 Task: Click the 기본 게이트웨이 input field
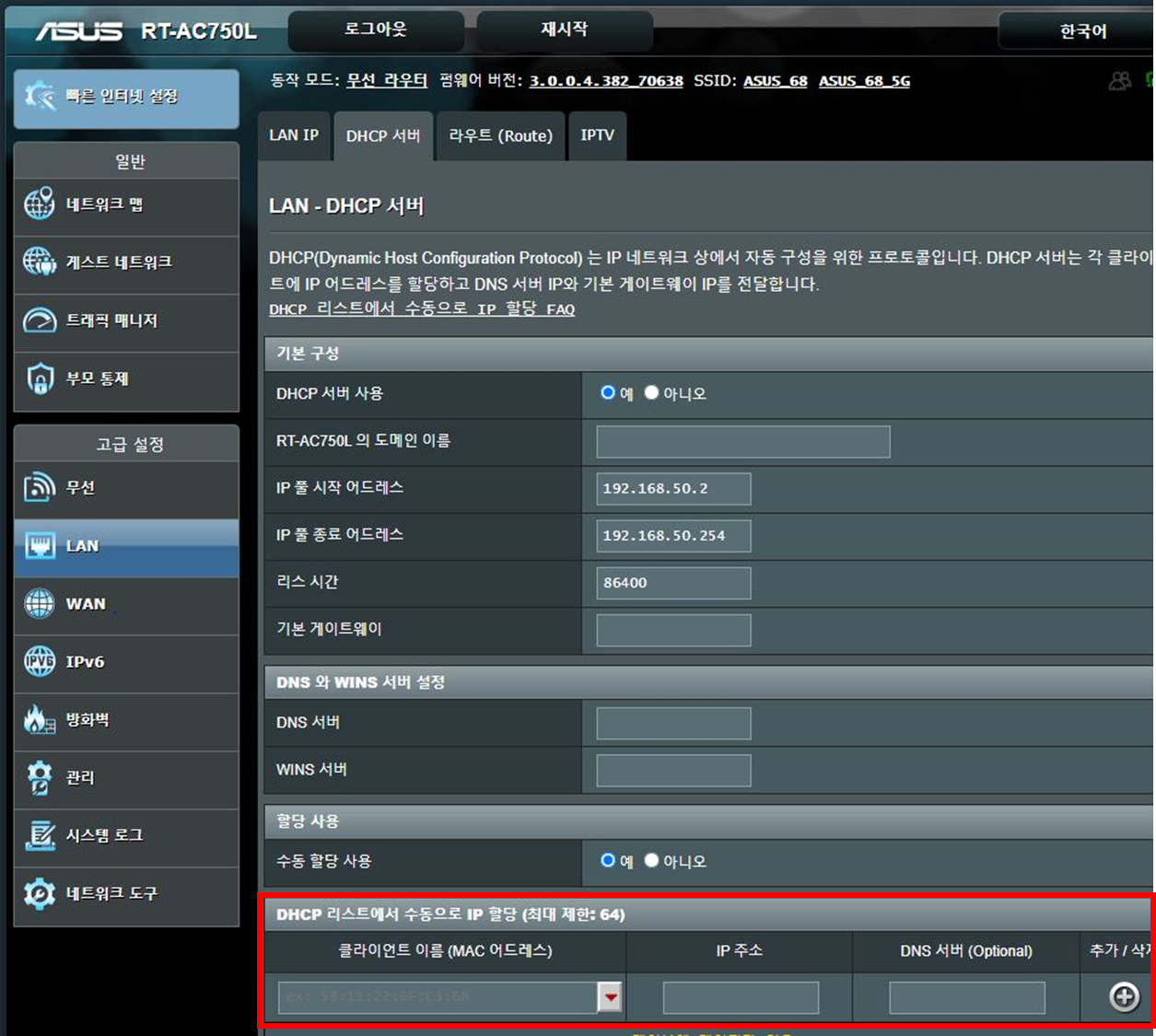point(673,630)
